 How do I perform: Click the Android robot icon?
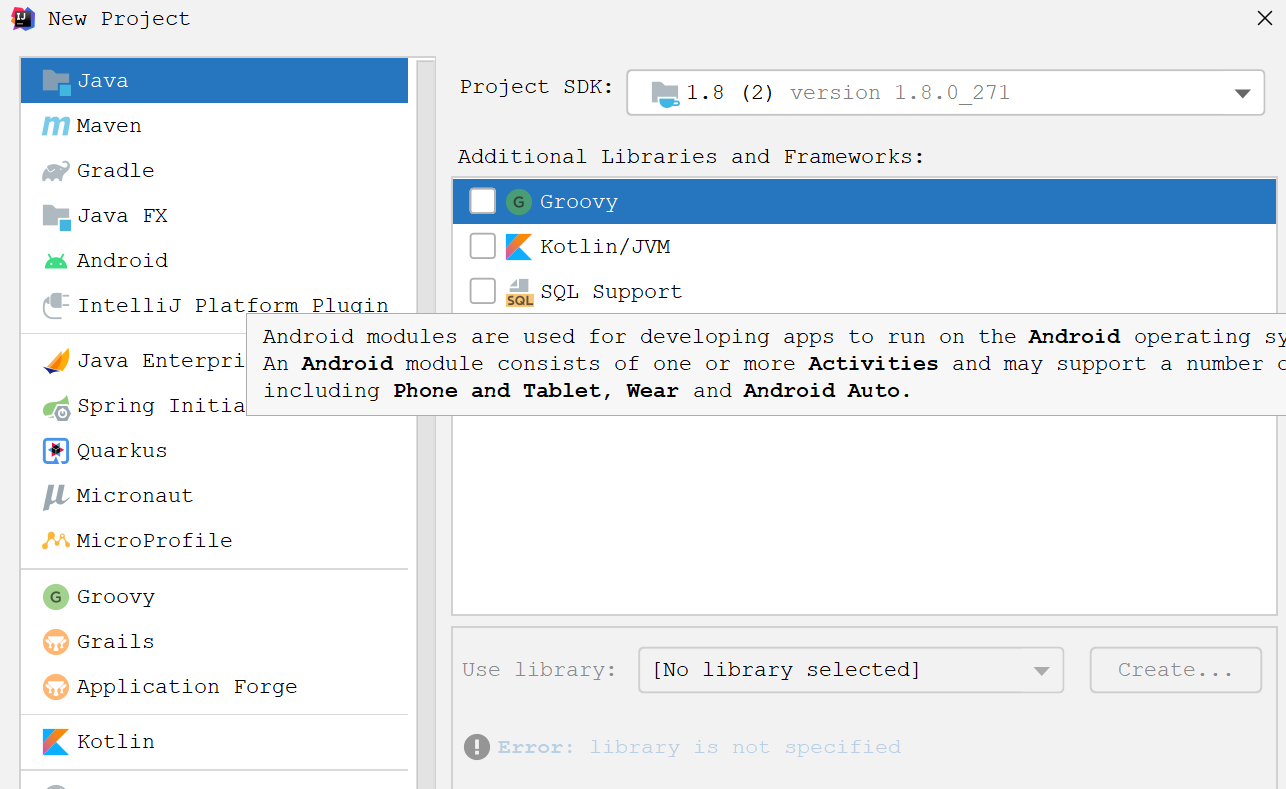pos(56,261)
